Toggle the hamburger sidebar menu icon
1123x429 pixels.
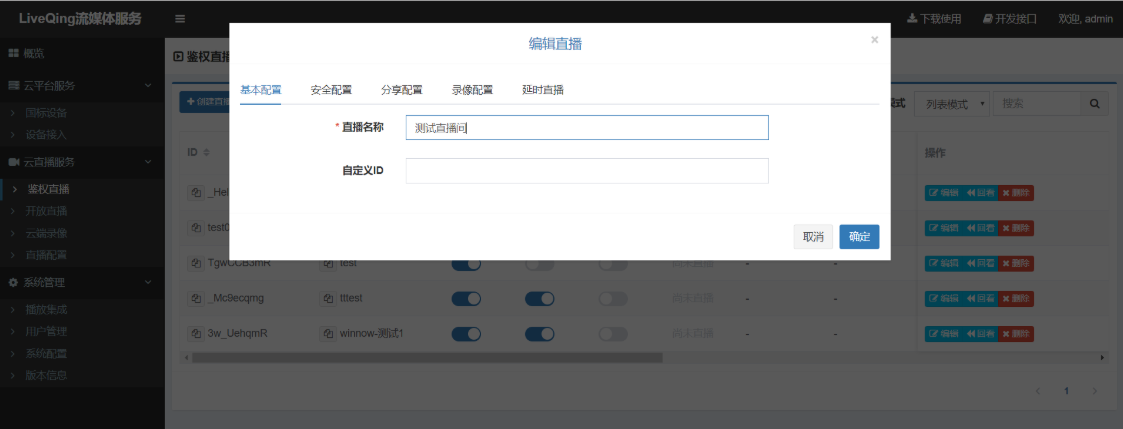[x=180, y=19]
